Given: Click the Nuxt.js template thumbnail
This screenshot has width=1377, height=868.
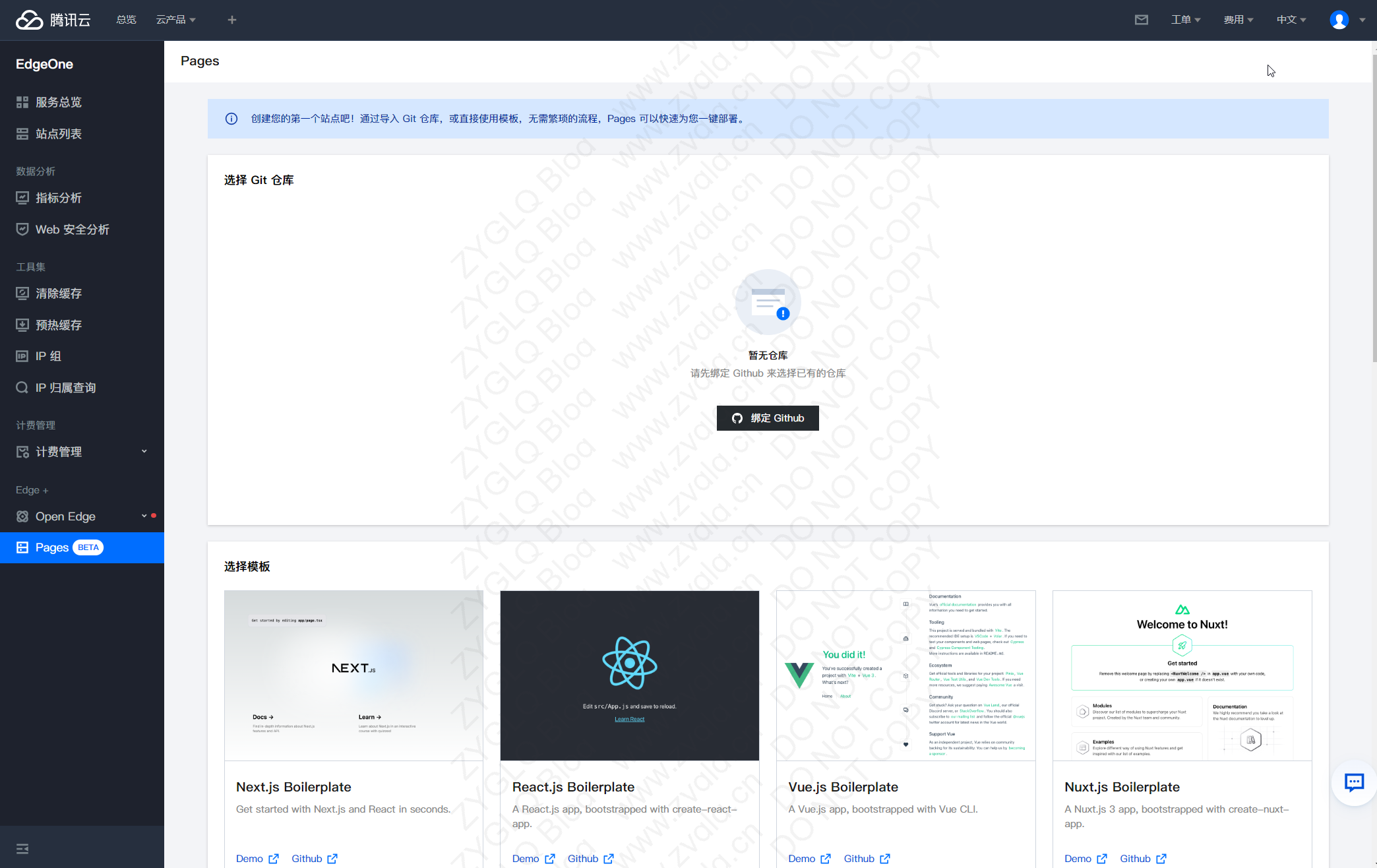Looking at the screenshot, I should point(1182,675).
